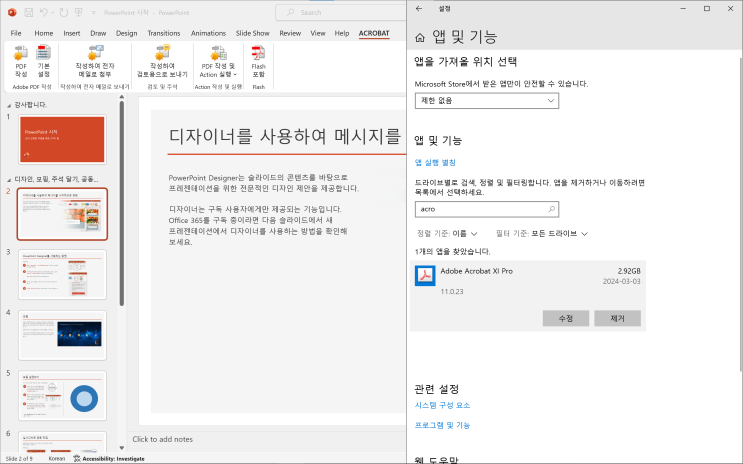Click the PowerPoint Designer body paragraph
This screenshot has height=464, width=743.
click(263, 183)
